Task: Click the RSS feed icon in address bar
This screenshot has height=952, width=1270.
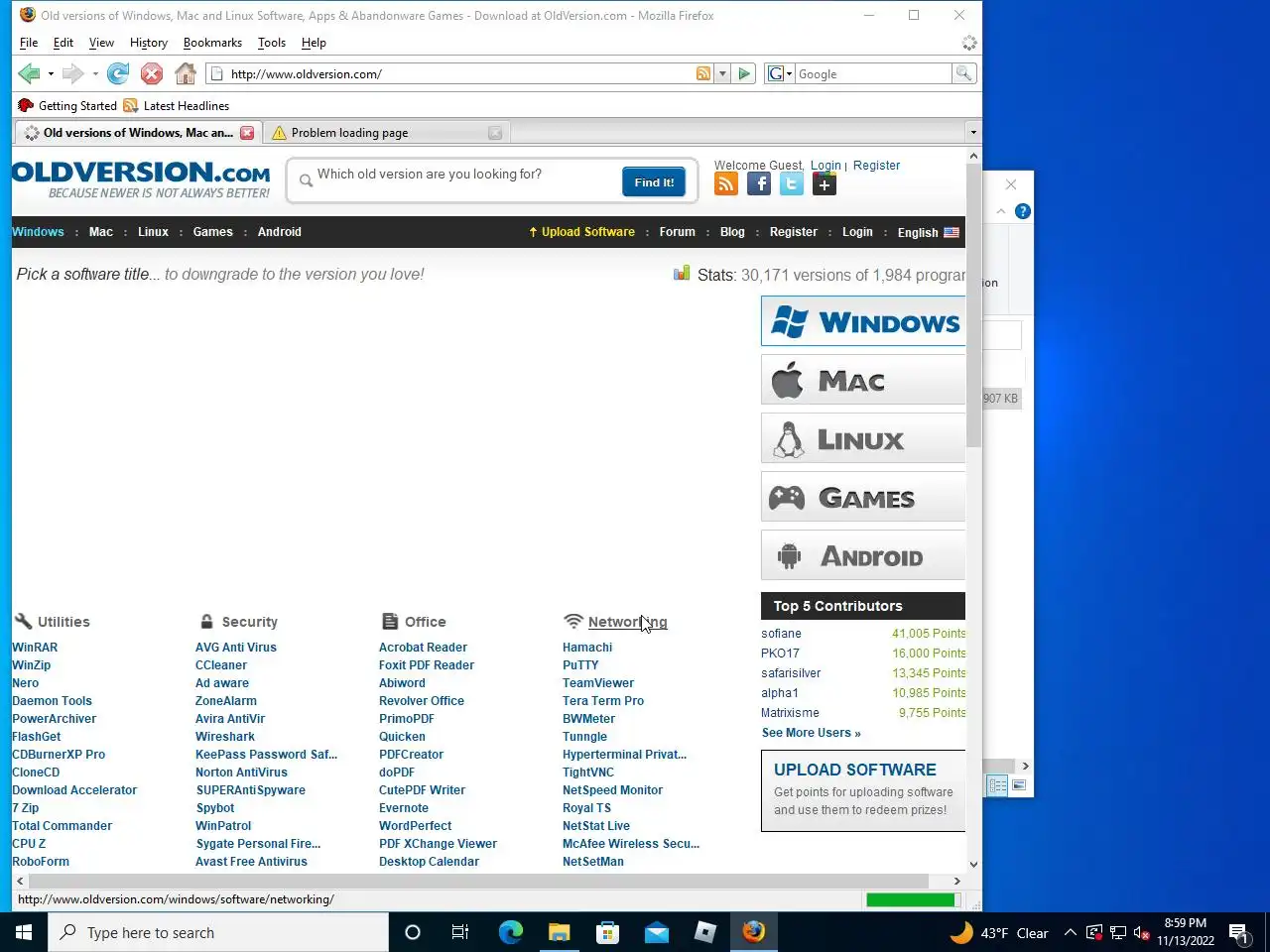Action: 703,73
